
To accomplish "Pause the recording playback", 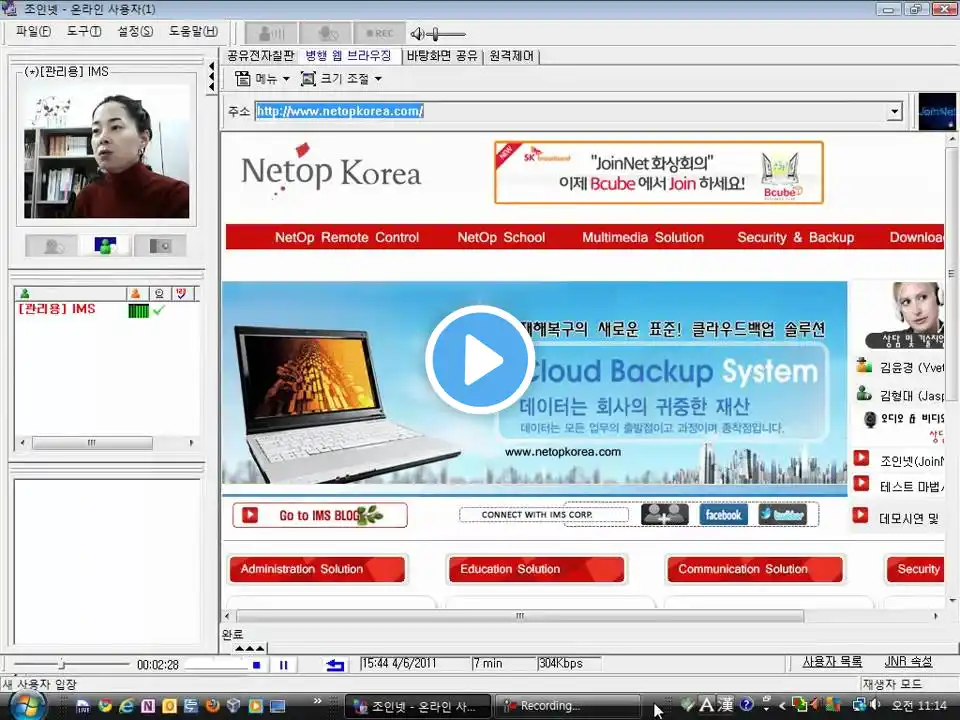I will pos(283,665).
